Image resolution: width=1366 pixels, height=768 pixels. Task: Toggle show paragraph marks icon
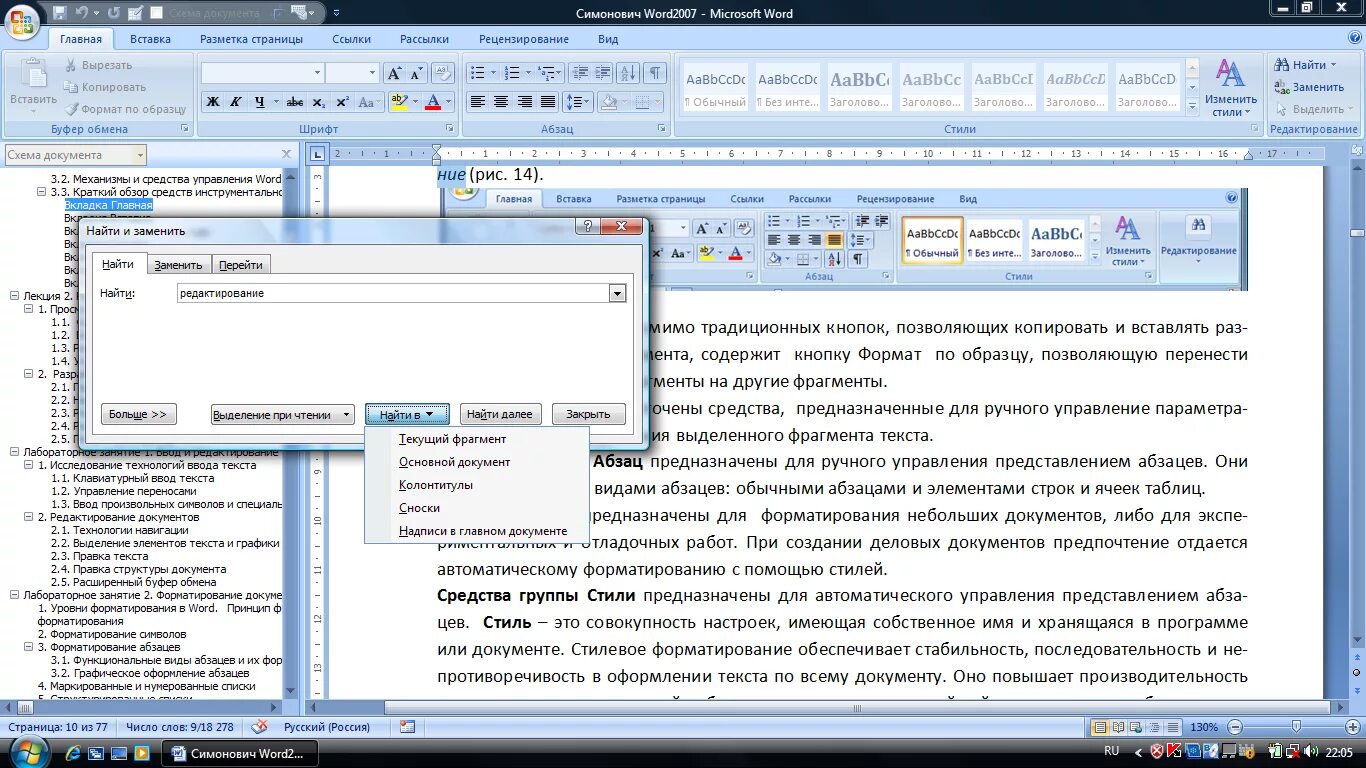click(x=654, y=73)
